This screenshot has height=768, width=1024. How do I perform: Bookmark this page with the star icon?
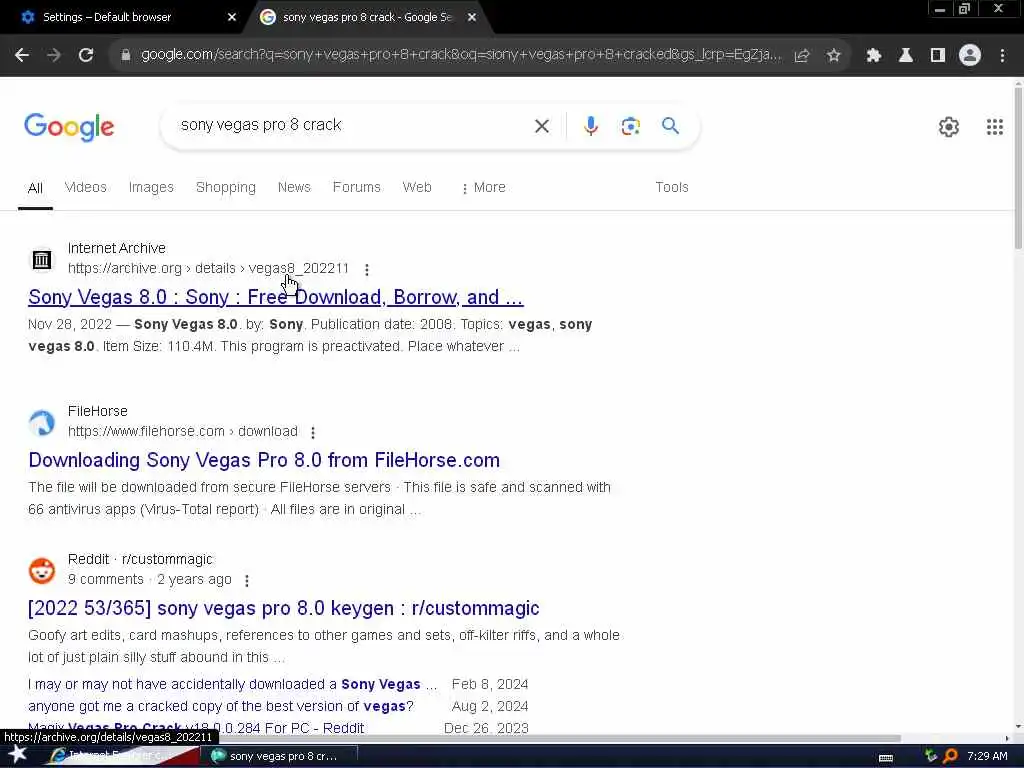833,56
